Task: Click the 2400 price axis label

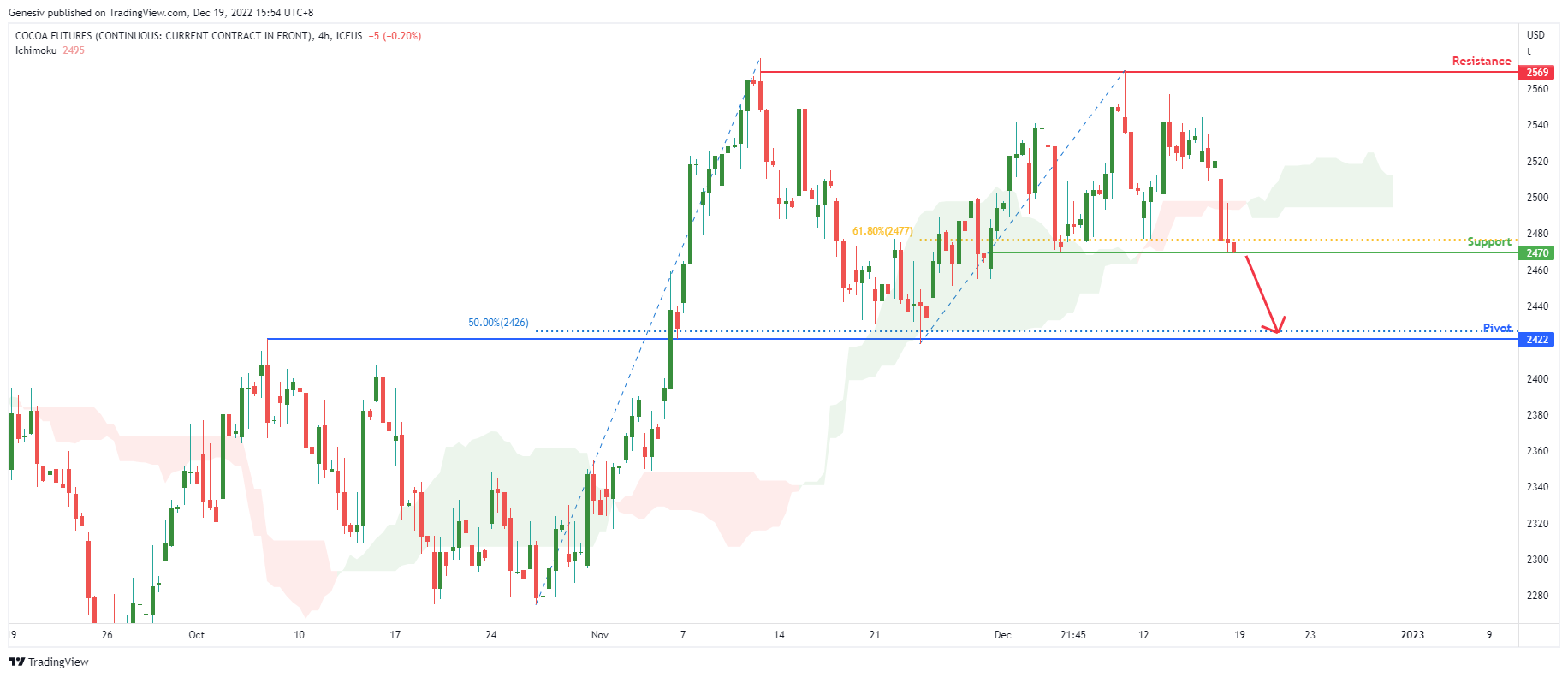Action: pos(1537,379)
